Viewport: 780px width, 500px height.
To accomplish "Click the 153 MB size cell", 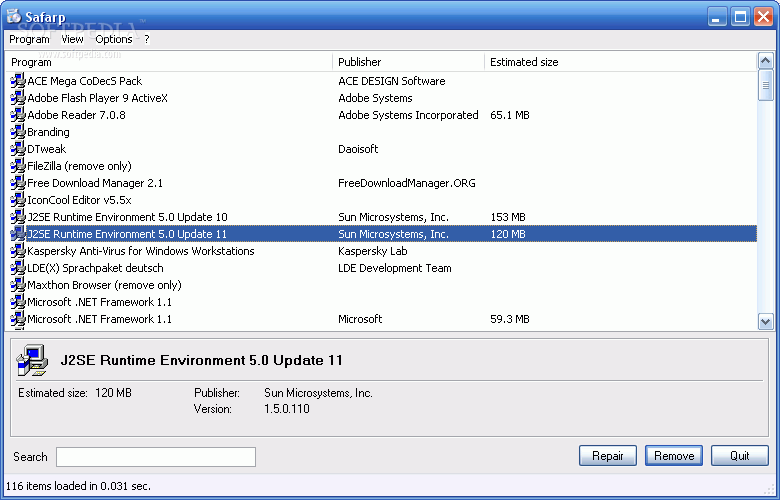I will click(x=508, y=217).
